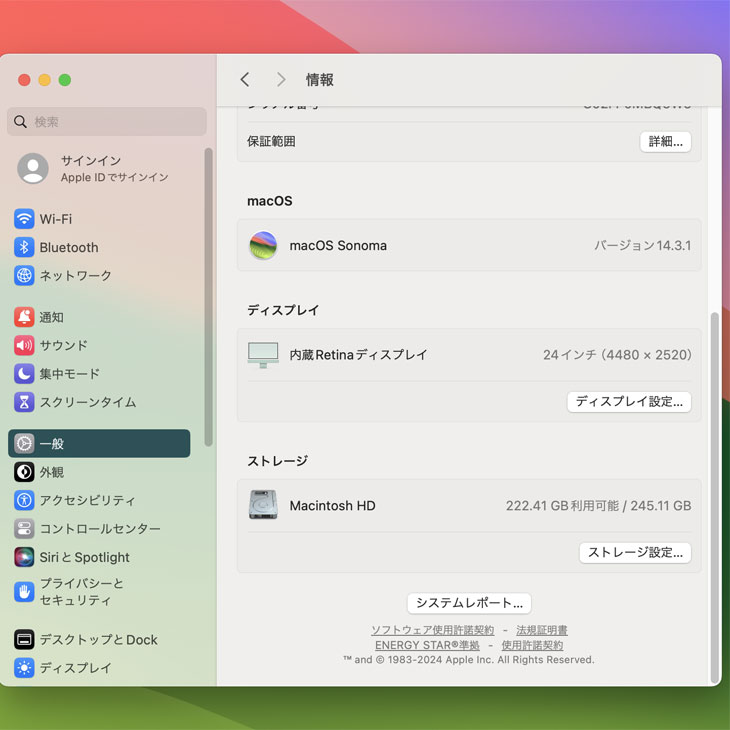Click the 詳細... button for 保証範囲
730x730 pixels.
coord(665,142)
